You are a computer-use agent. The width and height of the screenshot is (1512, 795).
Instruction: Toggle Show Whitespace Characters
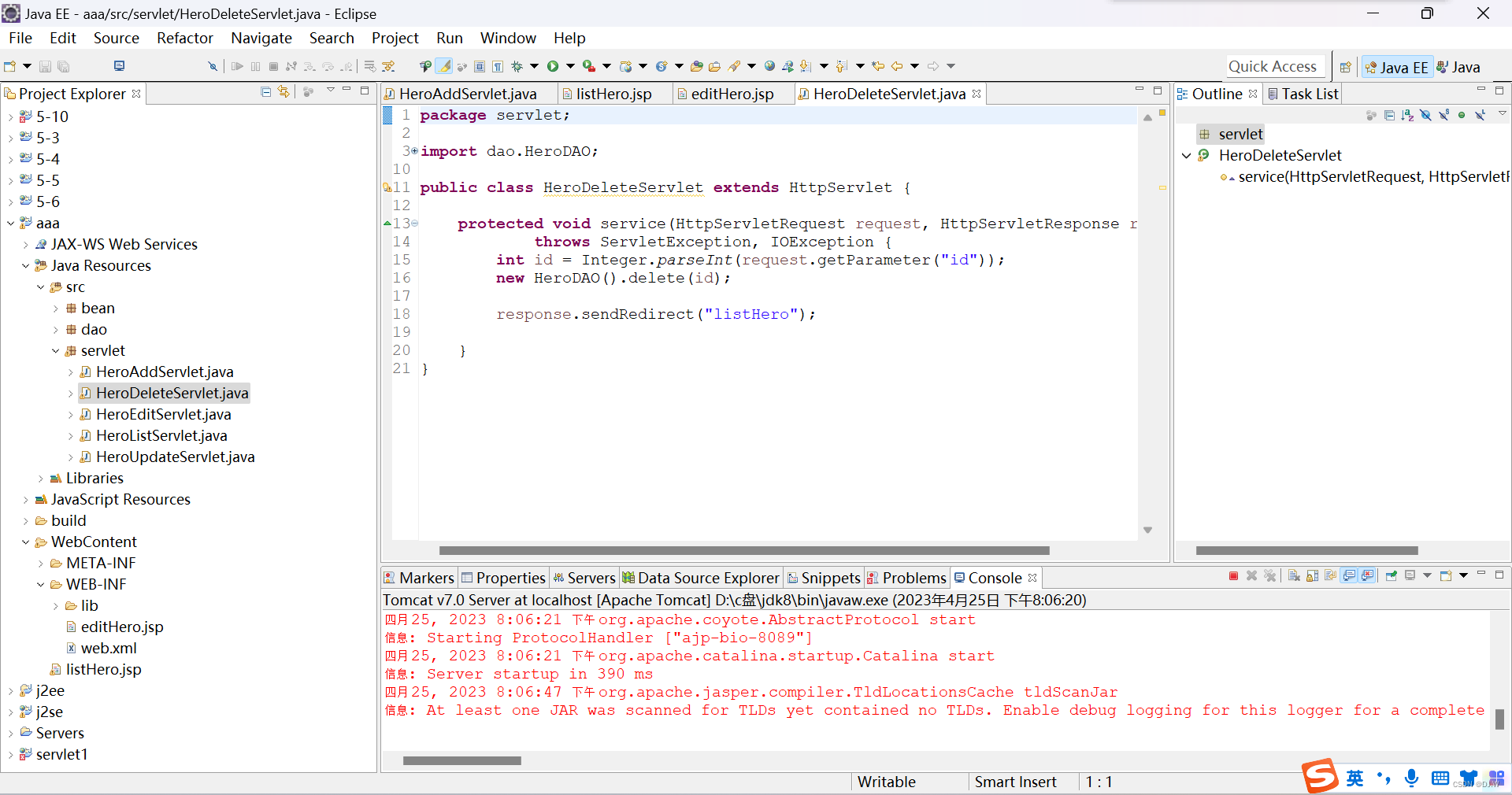[498, 66]
